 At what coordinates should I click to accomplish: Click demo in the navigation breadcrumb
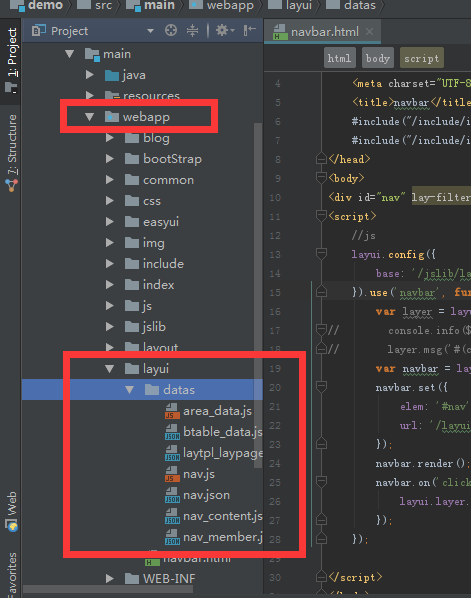pyautogui.click(x=45, y=5)
